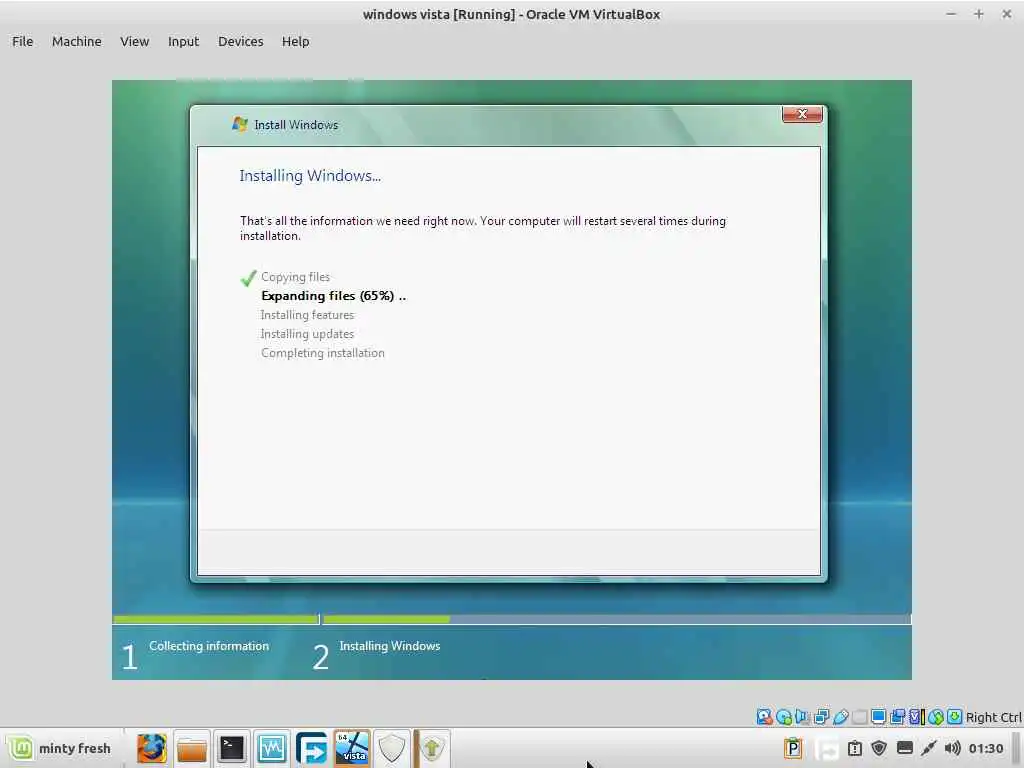The height and width of the screenshot is (768, 1024).
Task: Open the terminal from the taskbar
Action: pos(232,748)
